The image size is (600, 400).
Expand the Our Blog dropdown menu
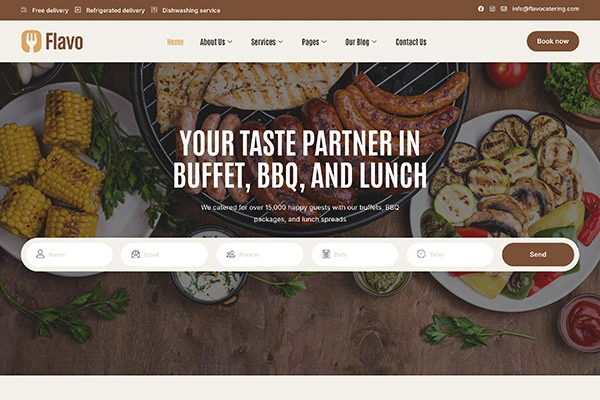pos(361,42)
